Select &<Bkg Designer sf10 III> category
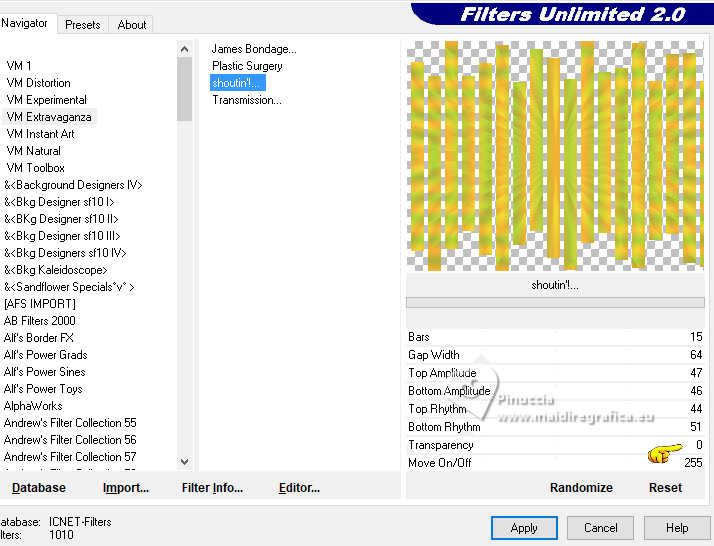The height and width of the screenshot is (546, 714). (62, 236)
